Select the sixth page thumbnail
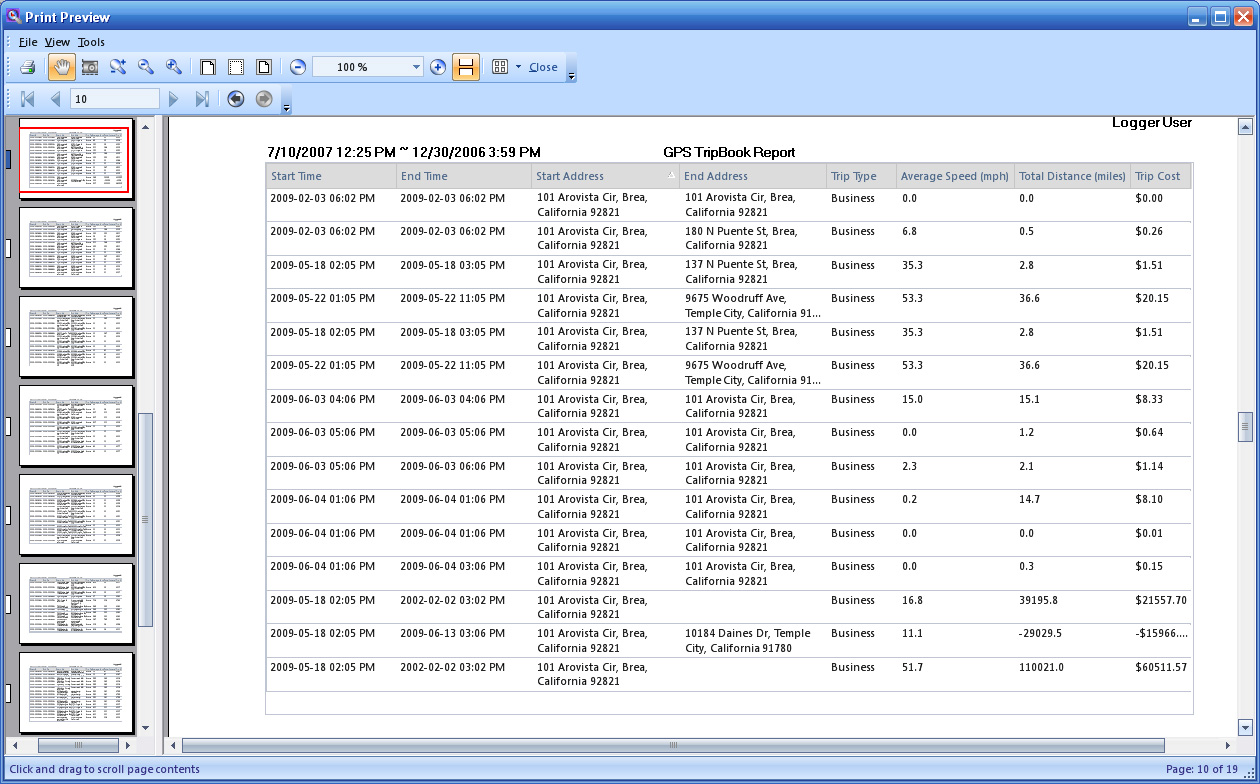 pos(75,603)
